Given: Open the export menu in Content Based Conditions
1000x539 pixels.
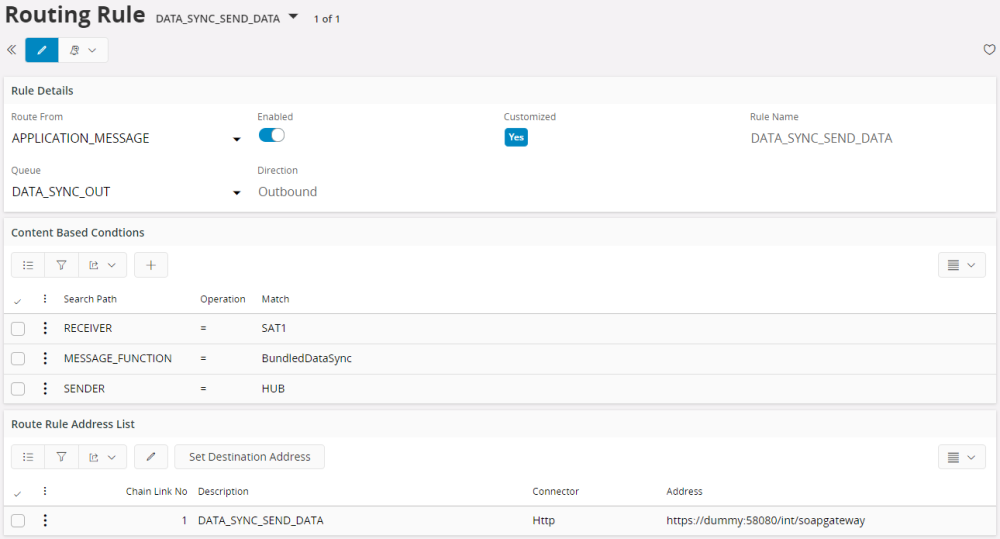Looking at the screenshot, I should coord(102,265).
